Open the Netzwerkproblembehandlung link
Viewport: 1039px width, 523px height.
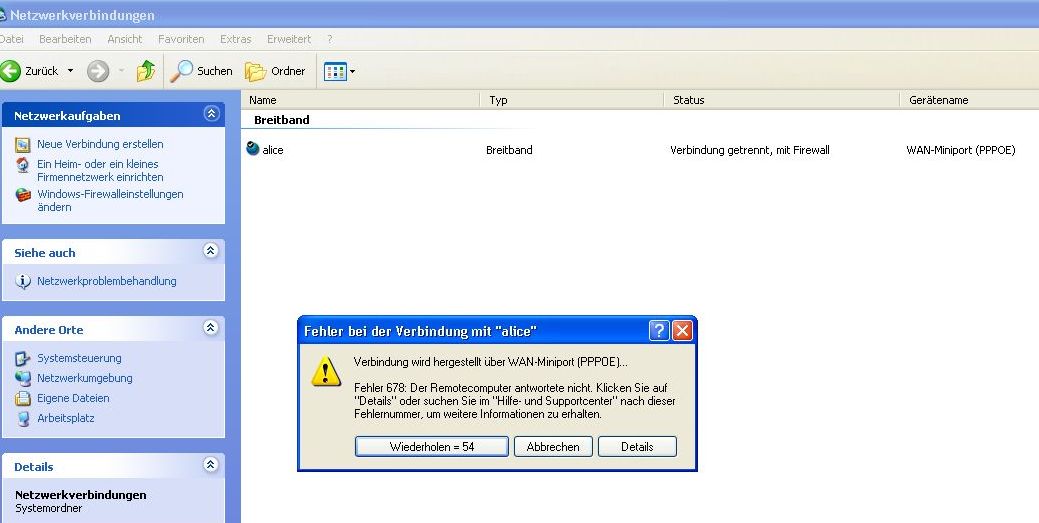106,281
